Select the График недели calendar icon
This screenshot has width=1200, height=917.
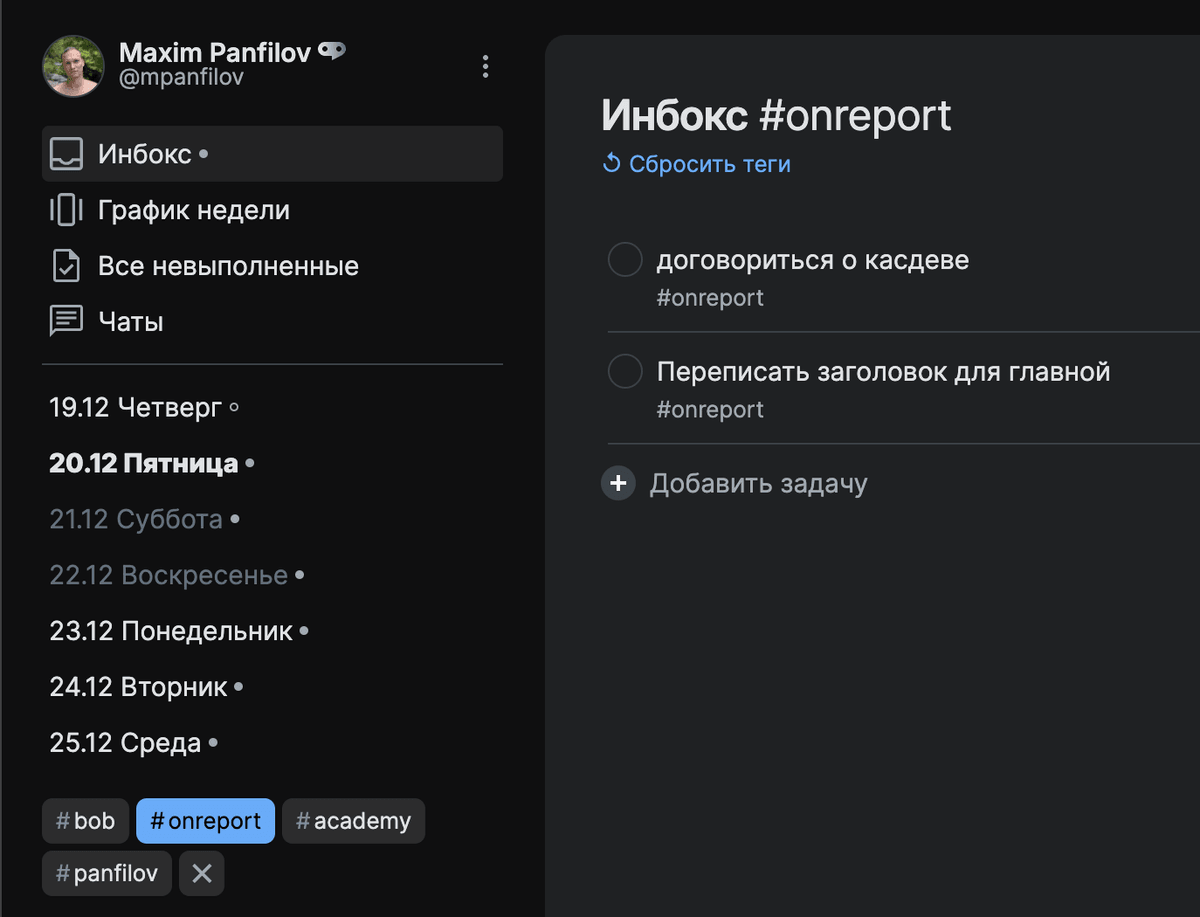coord(66,210)
